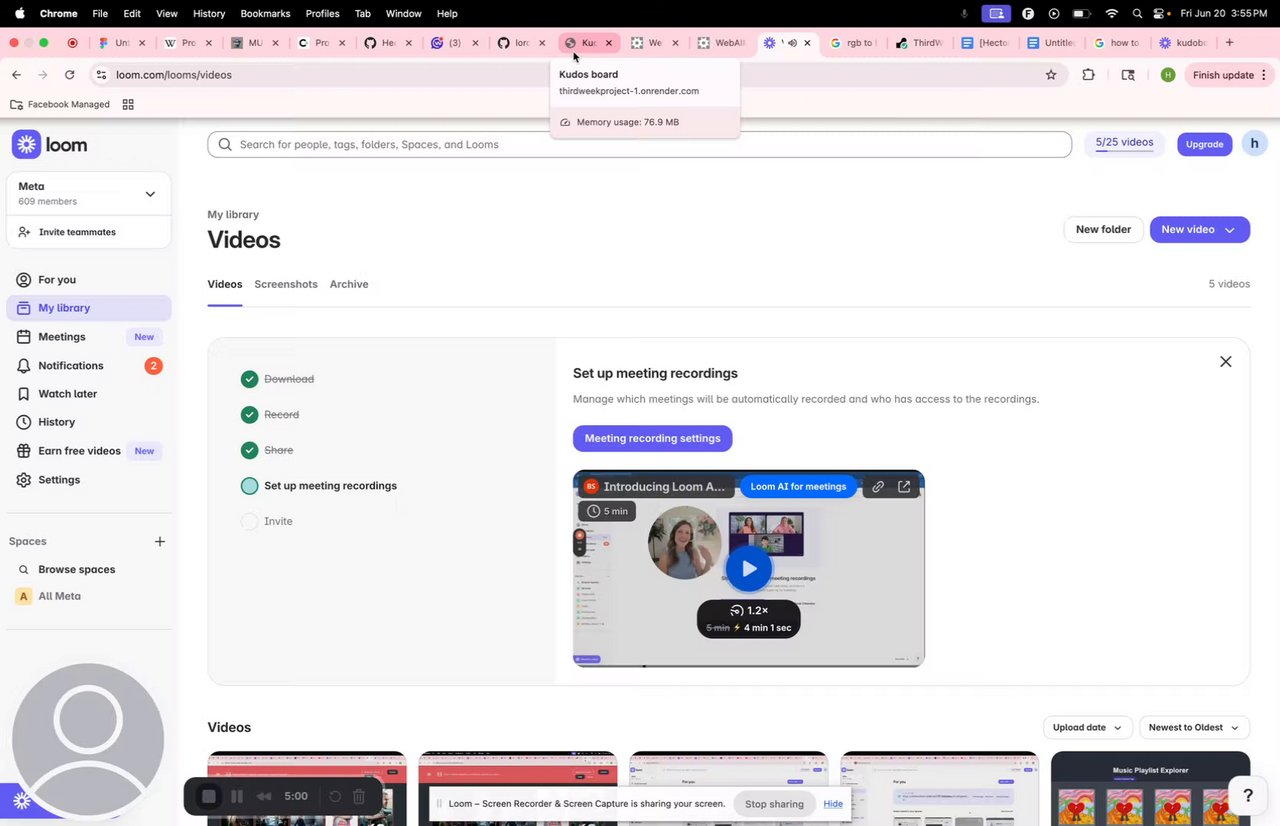
Task: Click the address bar URL
Action: coord(174,75)
